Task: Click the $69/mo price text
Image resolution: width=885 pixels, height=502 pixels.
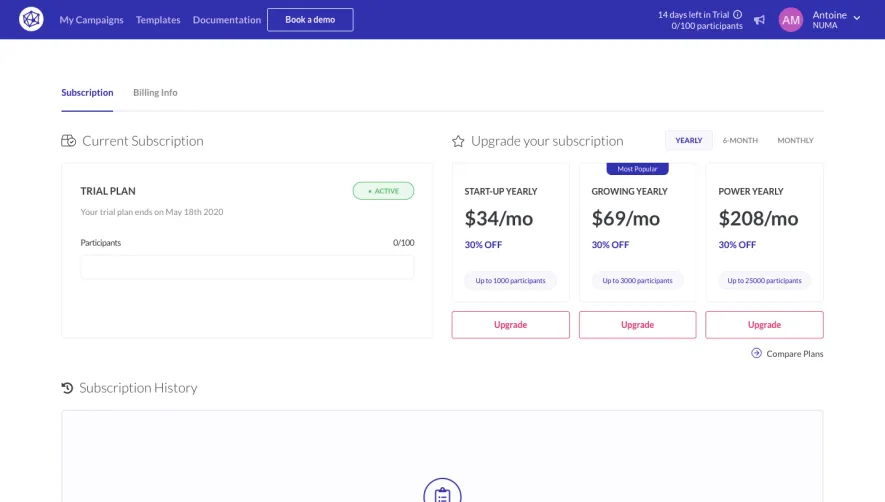Action: [x=625, y=219]
